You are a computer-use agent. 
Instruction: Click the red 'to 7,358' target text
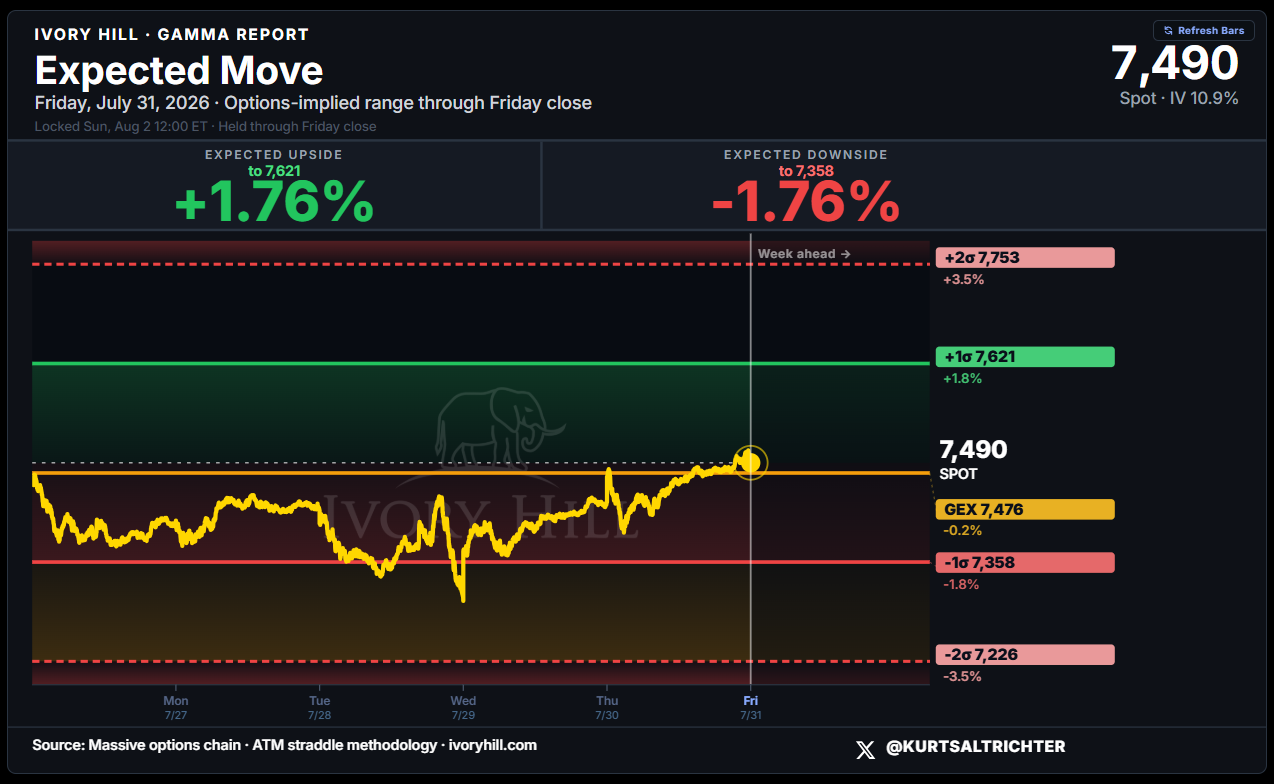point(805,171)
